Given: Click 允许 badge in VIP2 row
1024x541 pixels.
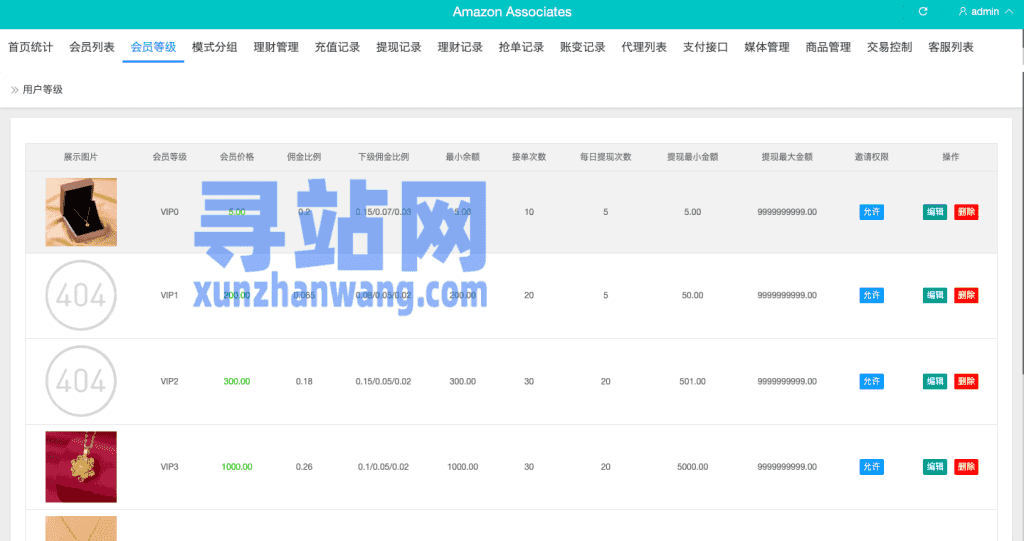Looking at the screenshot, I should click(871, 381).
